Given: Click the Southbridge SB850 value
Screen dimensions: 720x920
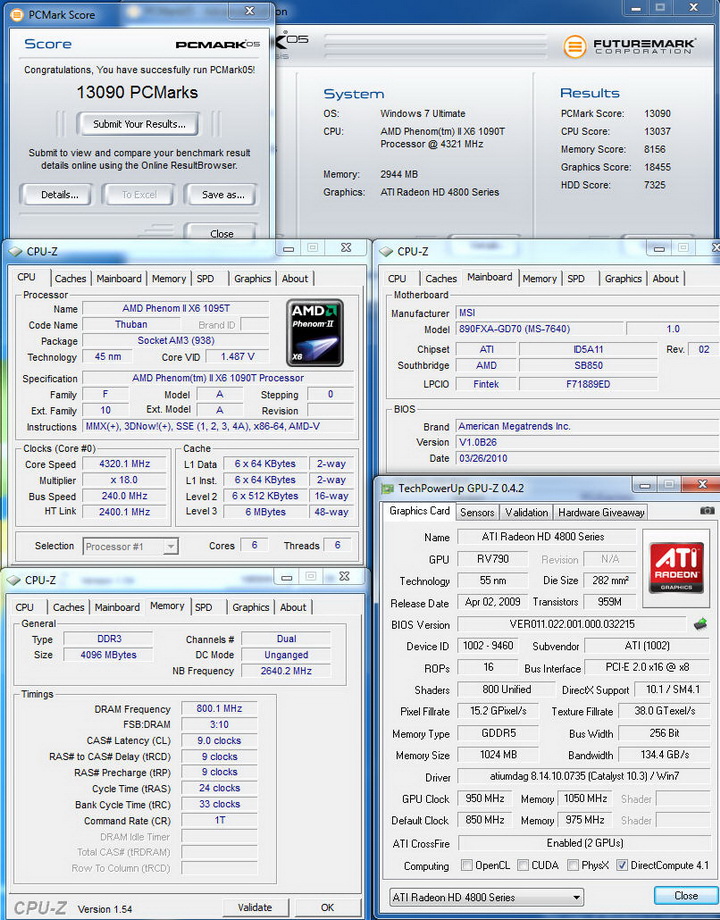Looking at the screenshot, I should coord(588,366).
